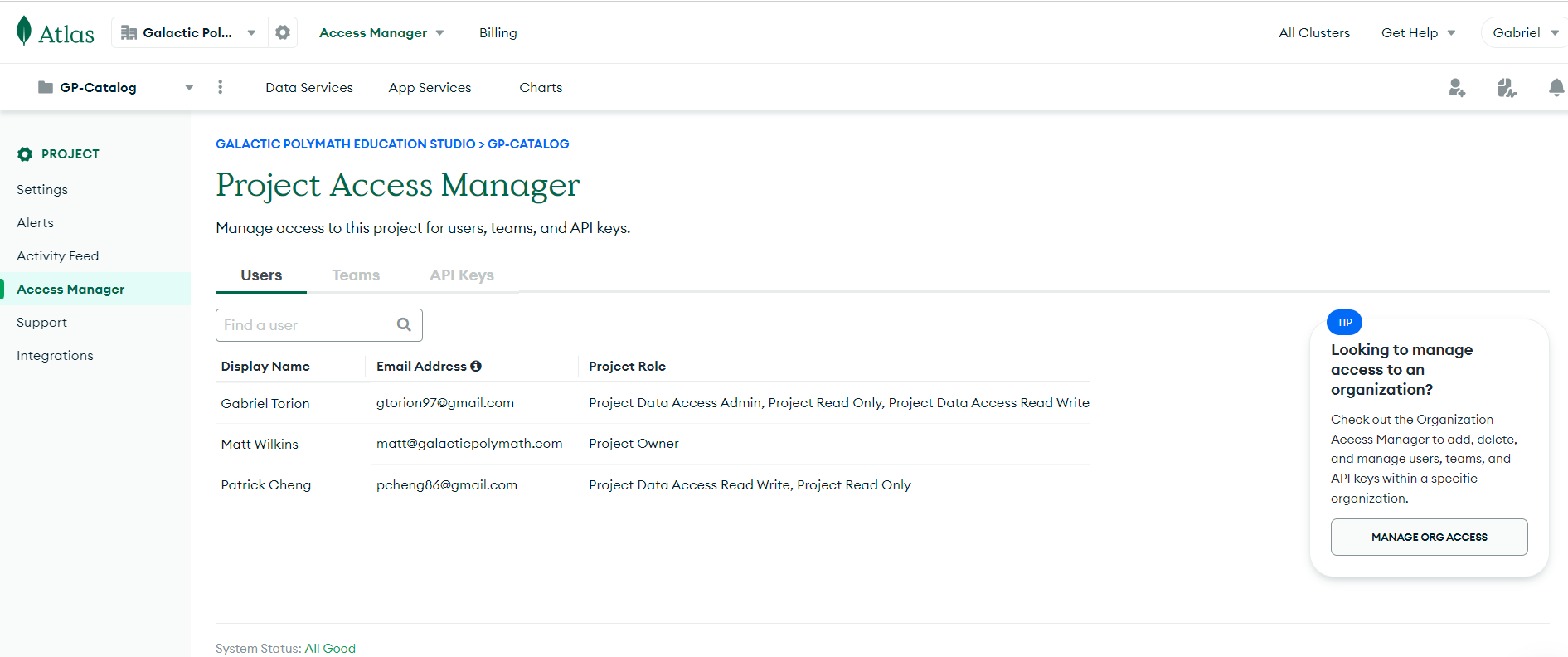Open Support in project sidebar
The image size is (1568, 657).
[x=41, y=322]
